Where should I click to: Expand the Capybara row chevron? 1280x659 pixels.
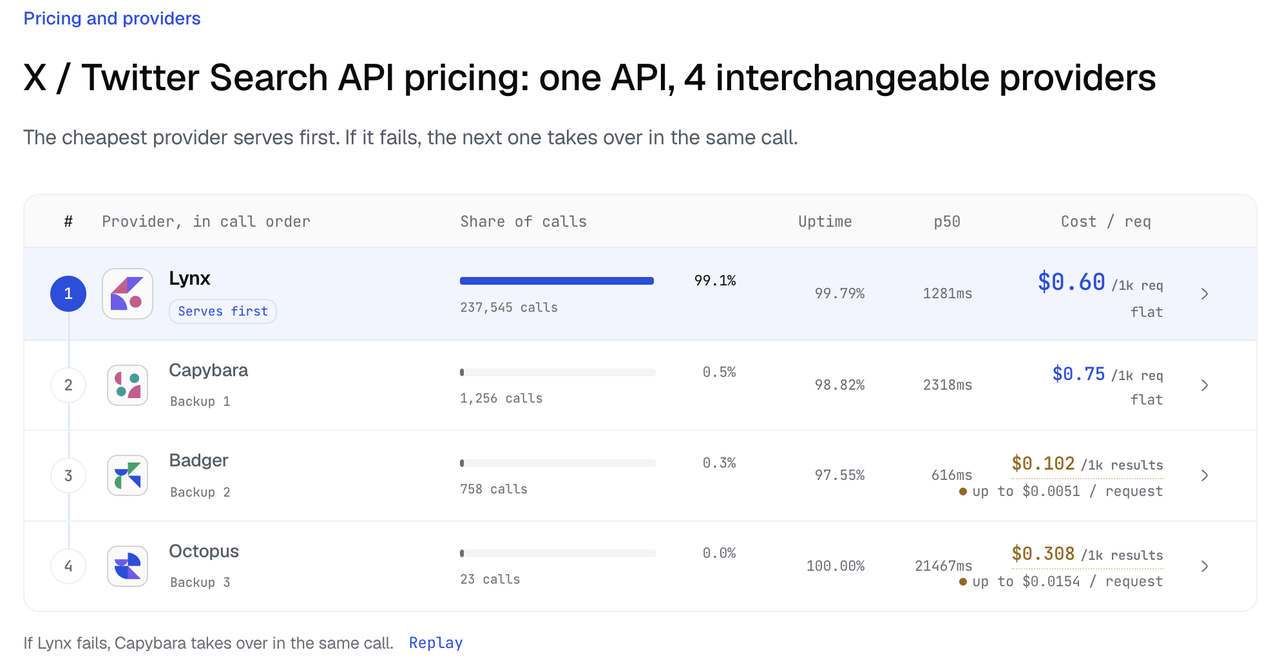point(1204,385)
